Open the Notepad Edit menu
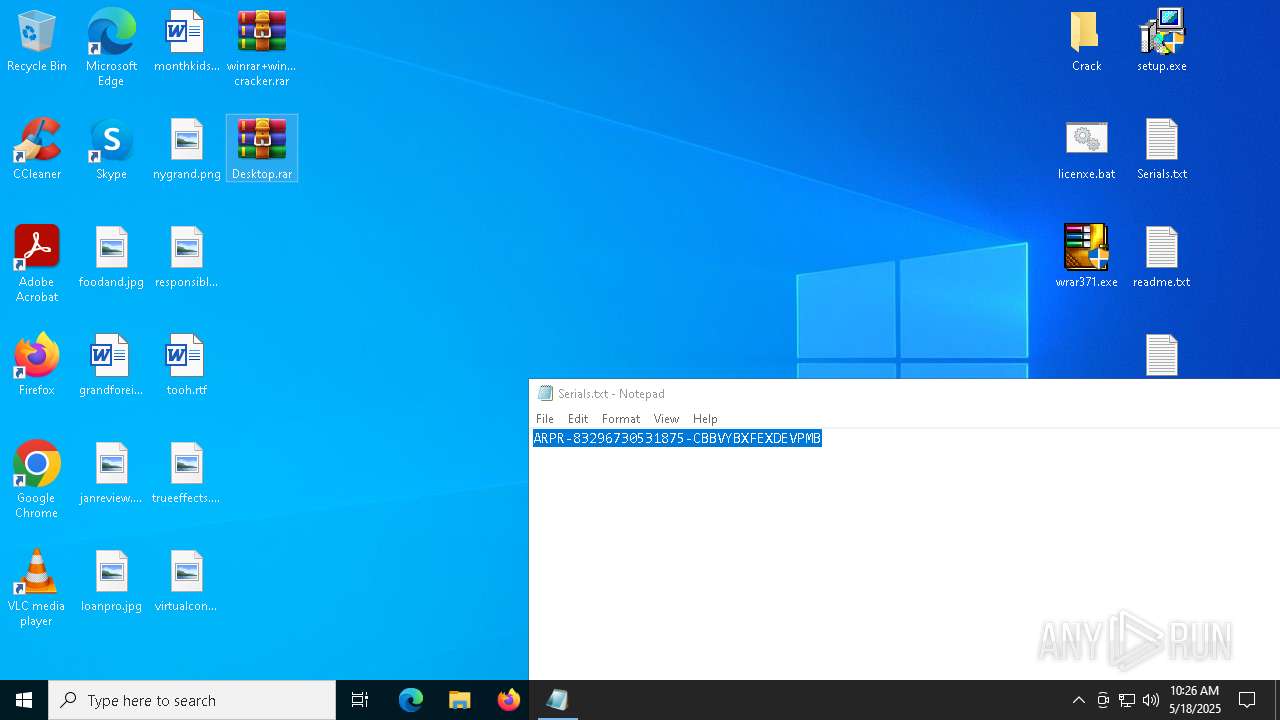The image size is (1280, 720). pos(578,419)
